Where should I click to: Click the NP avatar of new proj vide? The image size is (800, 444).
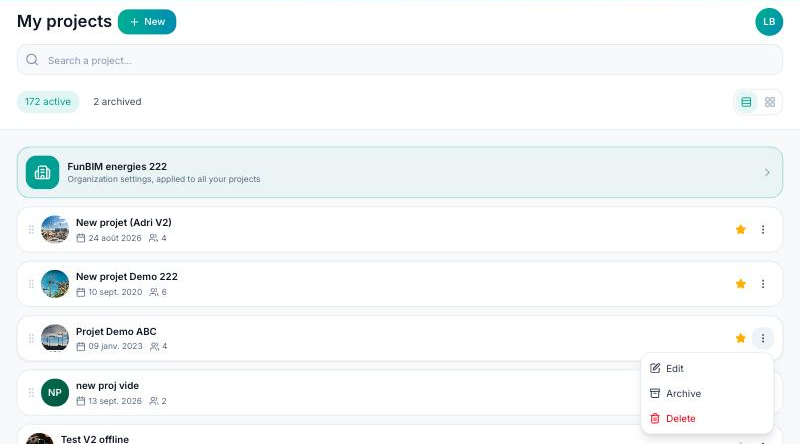pyautogui.click(x=55, y=392)
